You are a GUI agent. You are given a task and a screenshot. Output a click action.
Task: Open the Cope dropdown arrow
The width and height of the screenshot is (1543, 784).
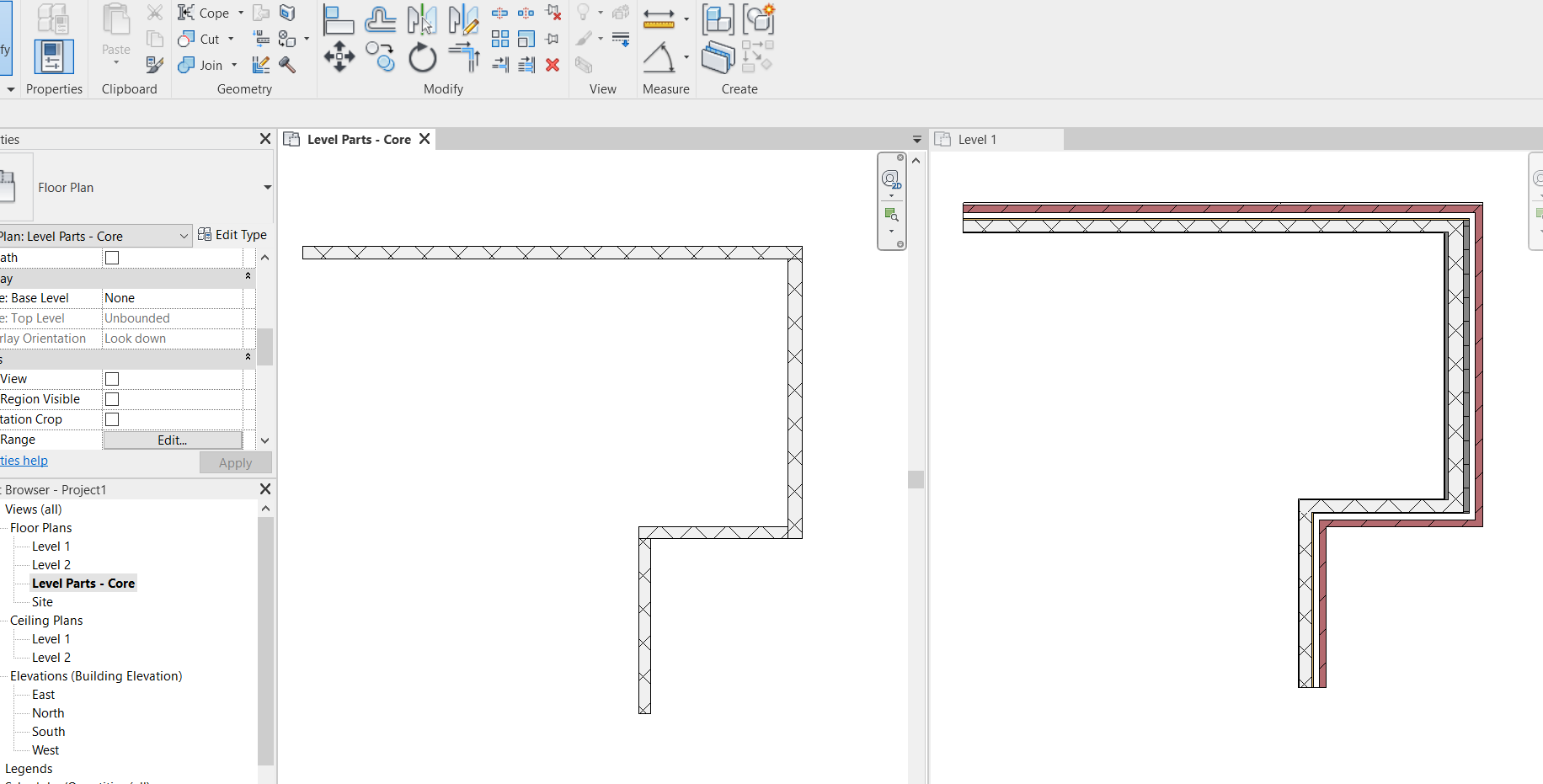(x=240, y=12)
